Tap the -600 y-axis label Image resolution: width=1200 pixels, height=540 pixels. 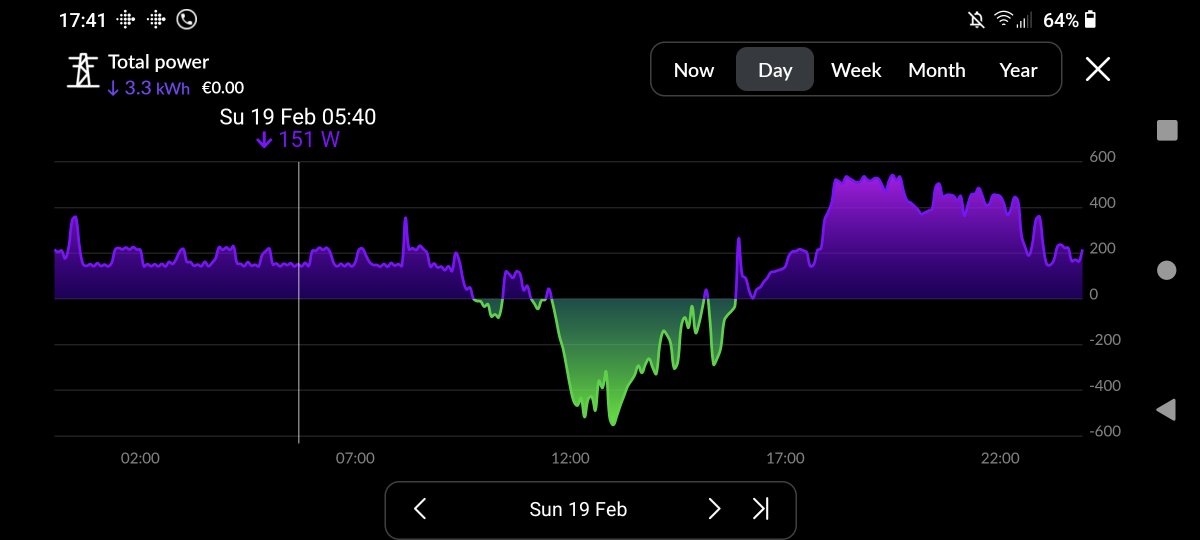1106,432
